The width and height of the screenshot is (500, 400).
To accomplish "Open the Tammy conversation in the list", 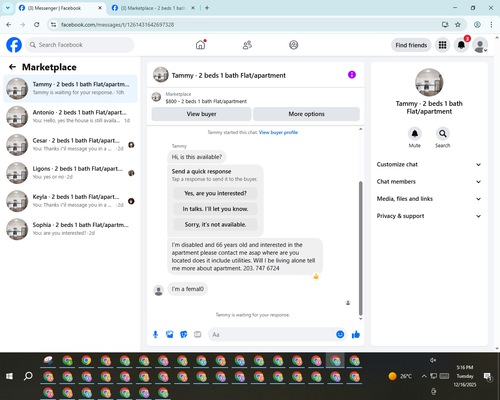I will pyautogui.click(x=70, y=88).
